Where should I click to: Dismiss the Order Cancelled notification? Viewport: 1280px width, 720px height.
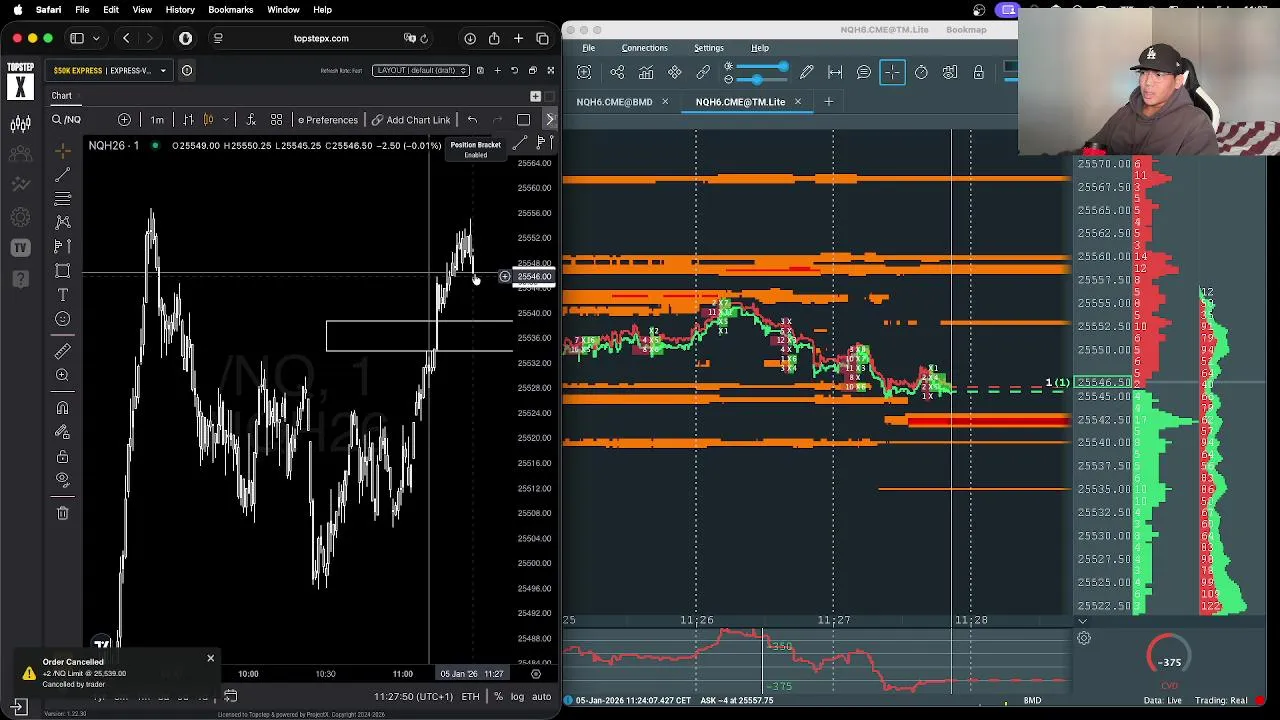click(x=210, y=658)
